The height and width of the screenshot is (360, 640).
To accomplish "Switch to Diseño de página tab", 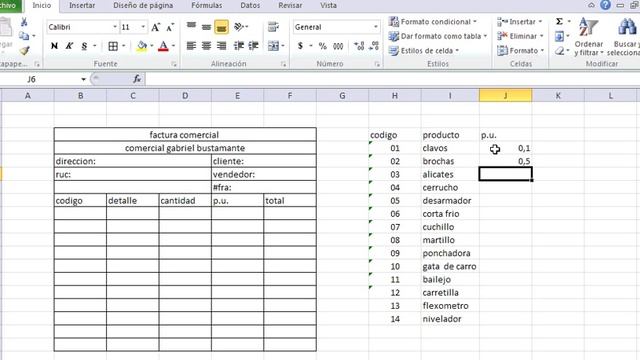I will (x=143, y=5).
